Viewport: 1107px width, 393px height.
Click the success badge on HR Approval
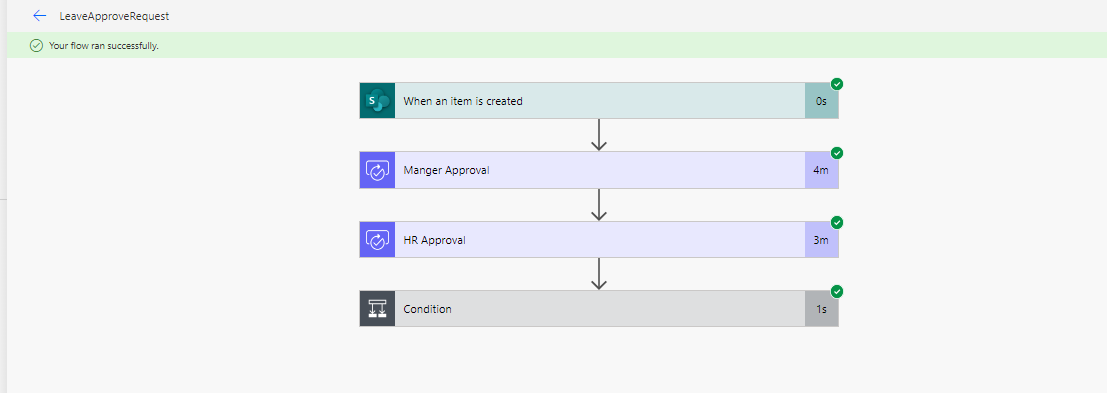point(837,222)
